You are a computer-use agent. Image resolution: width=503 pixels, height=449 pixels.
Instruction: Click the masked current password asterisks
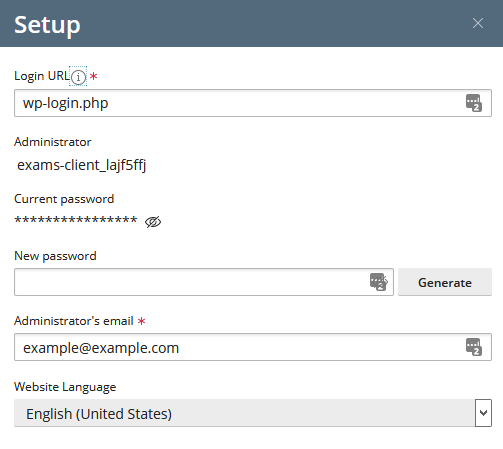click(x=76, y=220)
